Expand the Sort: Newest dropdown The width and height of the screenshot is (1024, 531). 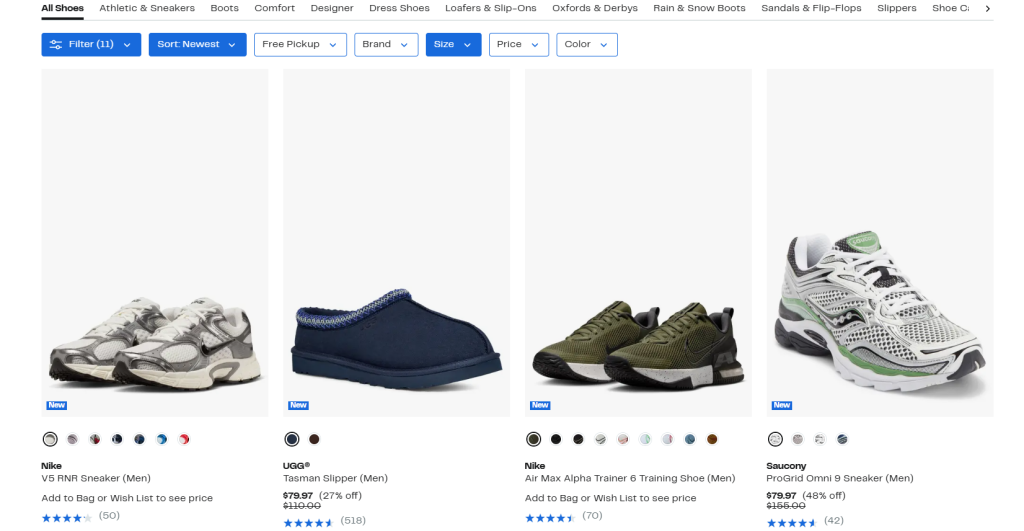coord(197,44)
